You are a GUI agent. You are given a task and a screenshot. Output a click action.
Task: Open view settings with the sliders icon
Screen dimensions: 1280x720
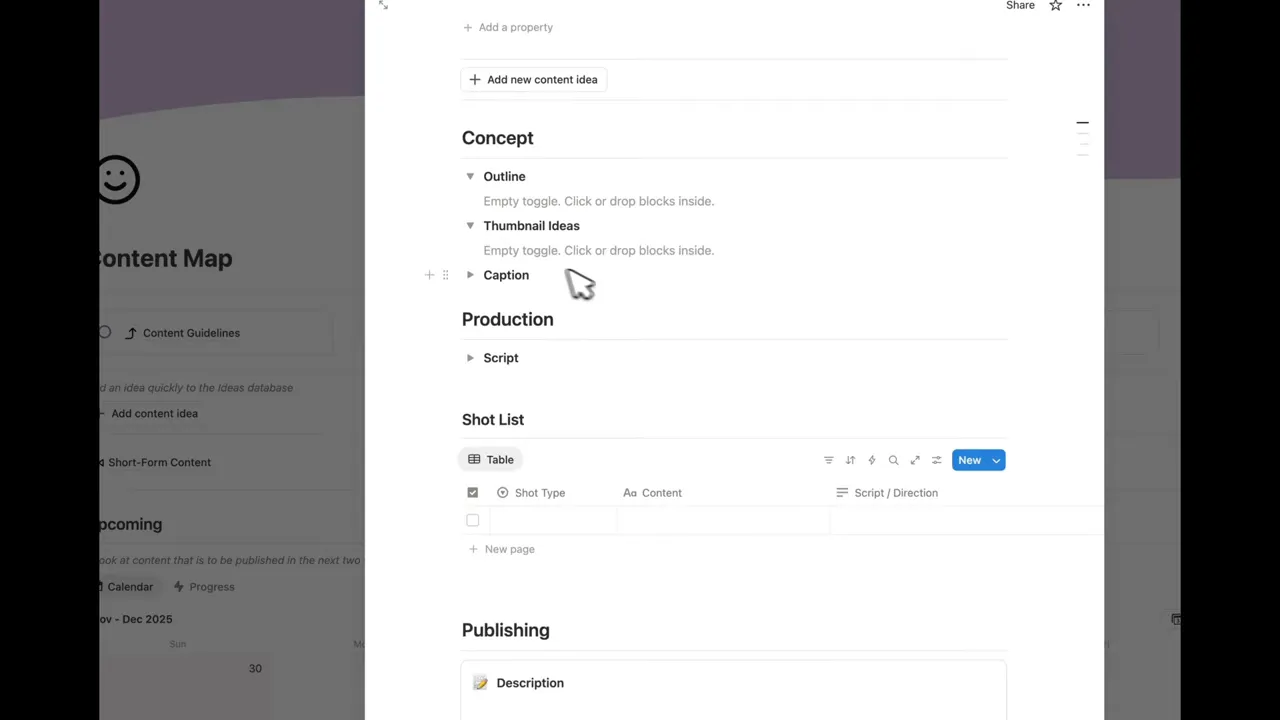point(936,460)
